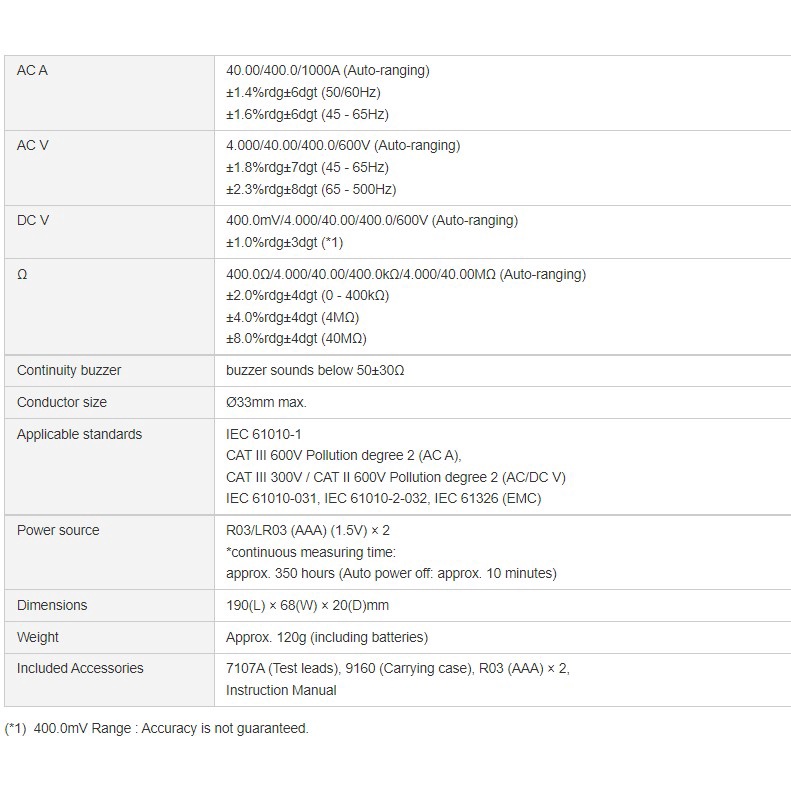
Task: Click the AC A row label
Action: pyautogui.click(x=32, y=70)
